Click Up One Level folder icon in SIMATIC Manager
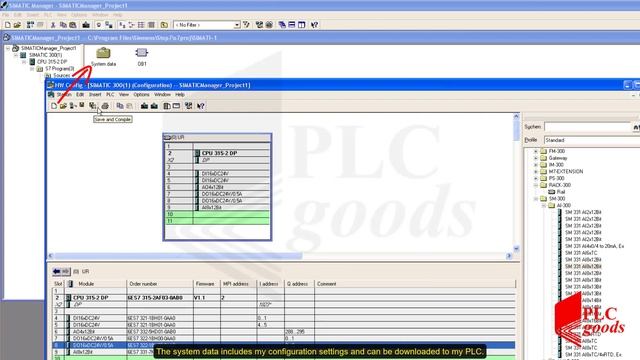Image resolution: width=640 pixels, height=360 pixels. [164, 25]
